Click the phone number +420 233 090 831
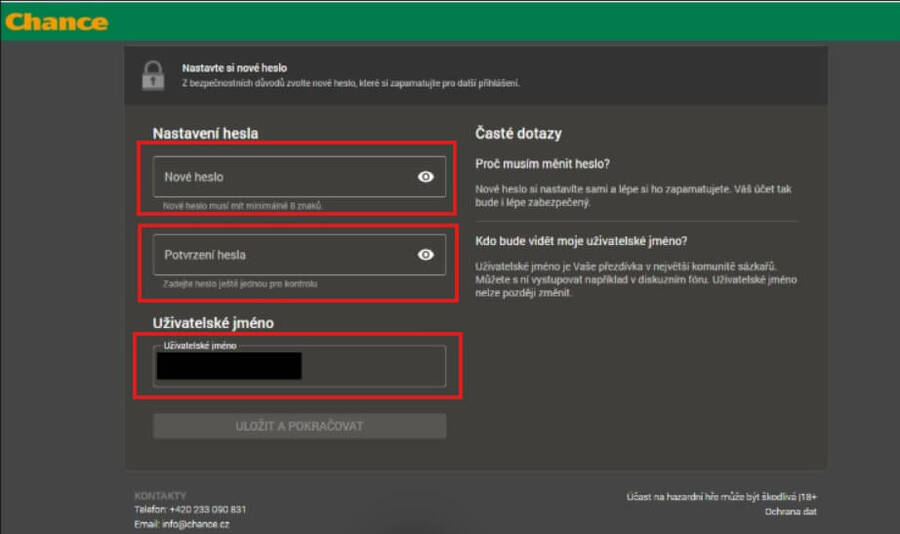The width and height of the screenshot is (900, 534). click(x=208, y=509)
